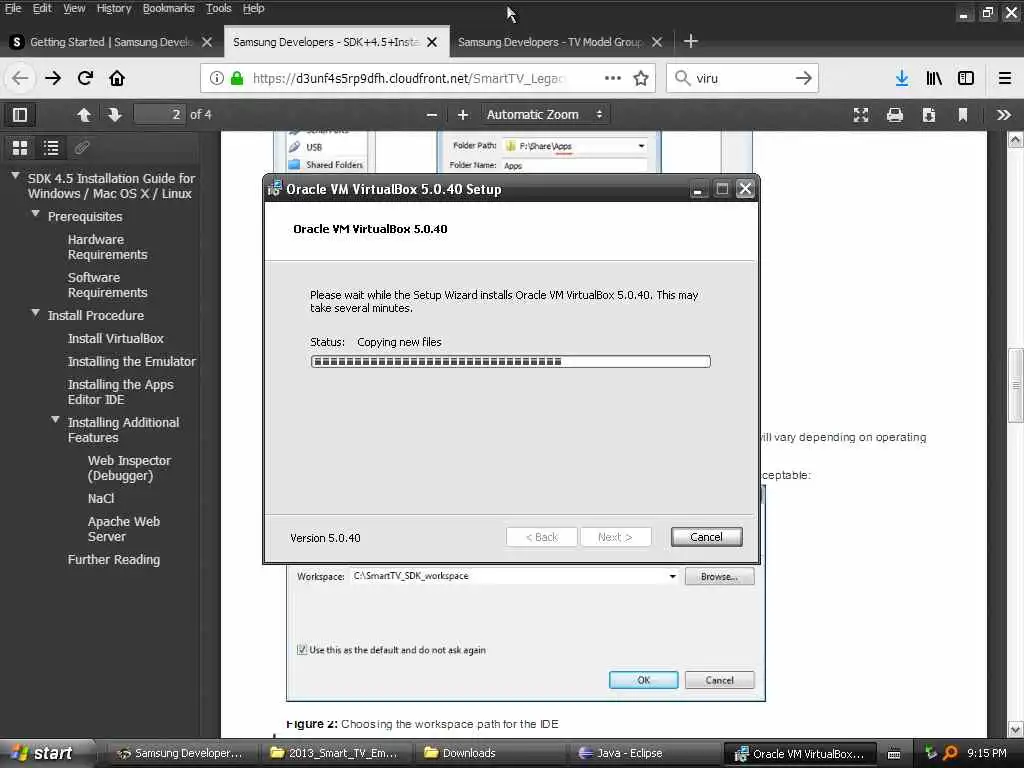Image resolution: width=1024 pixels, height=768 pixels.
Task: Go back with Firefox back arrow
Action: [20, 78]
